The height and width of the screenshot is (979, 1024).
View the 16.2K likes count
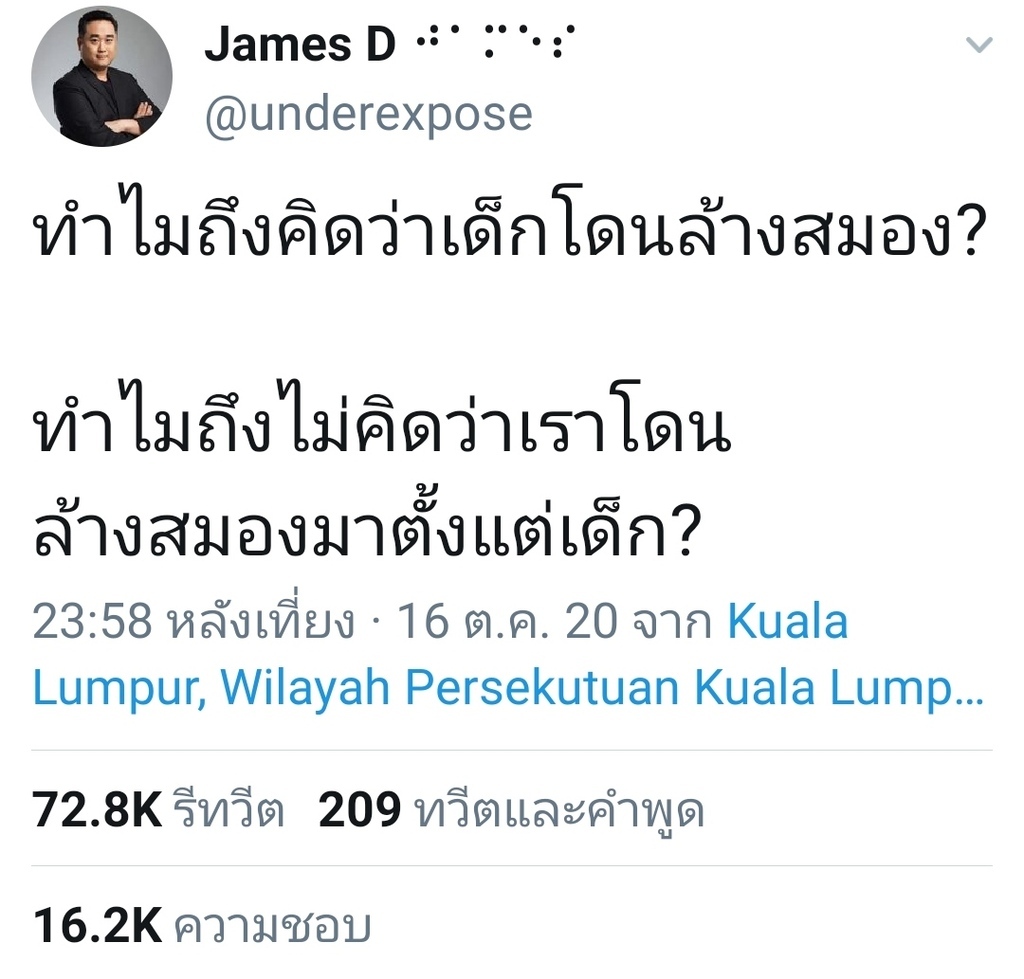pyautogui.click(x=97, y=926)
